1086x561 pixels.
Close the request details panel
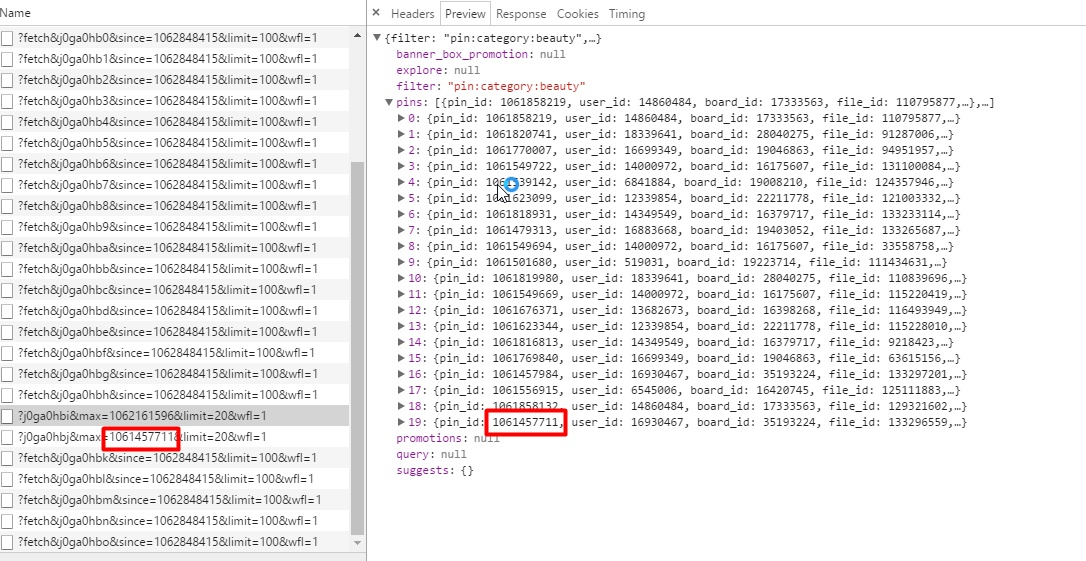[376, 14]
